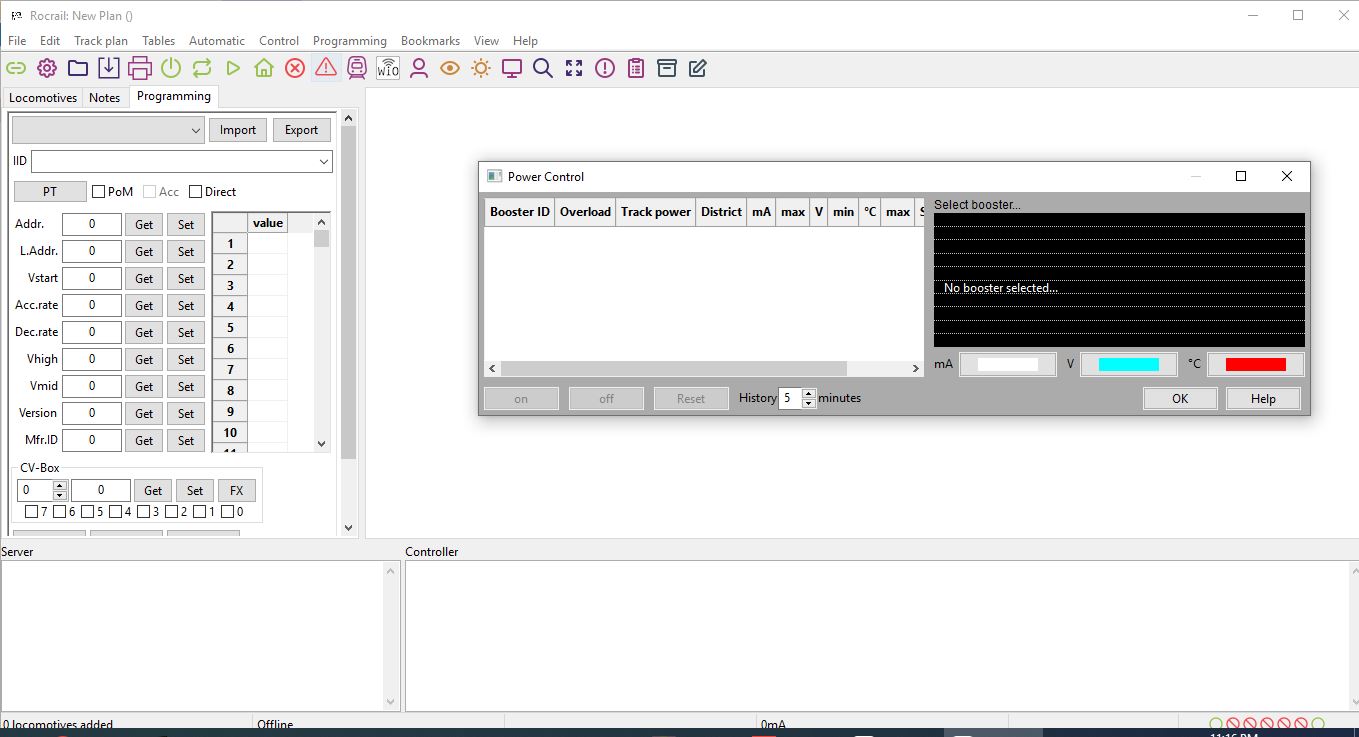Click the green auto mode loop icon
Screen dimensions: 1359x737
[x=202, y=68]
